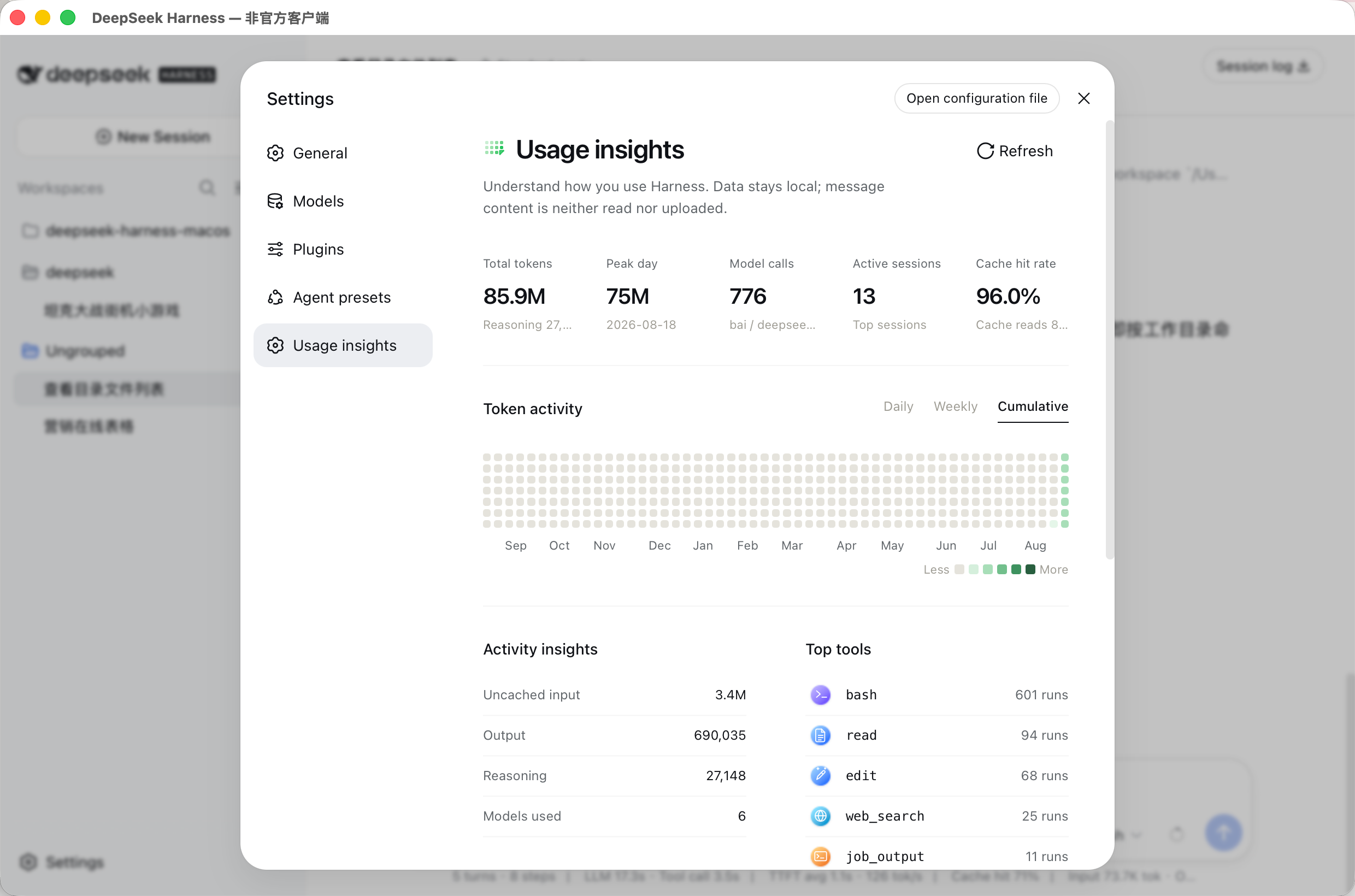Click the blue send arrow in background
The width and height of the screenshot is (1355, 896).
click(1223, 832)
